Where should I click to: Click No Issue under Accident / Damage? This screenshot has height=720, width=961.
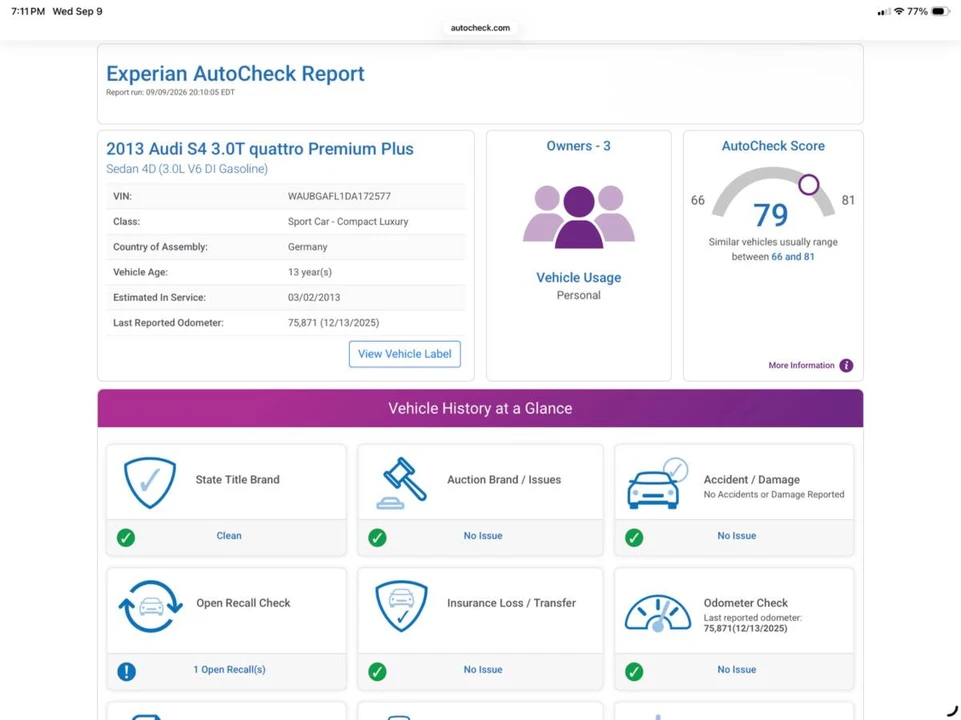[x=737, y=536]
